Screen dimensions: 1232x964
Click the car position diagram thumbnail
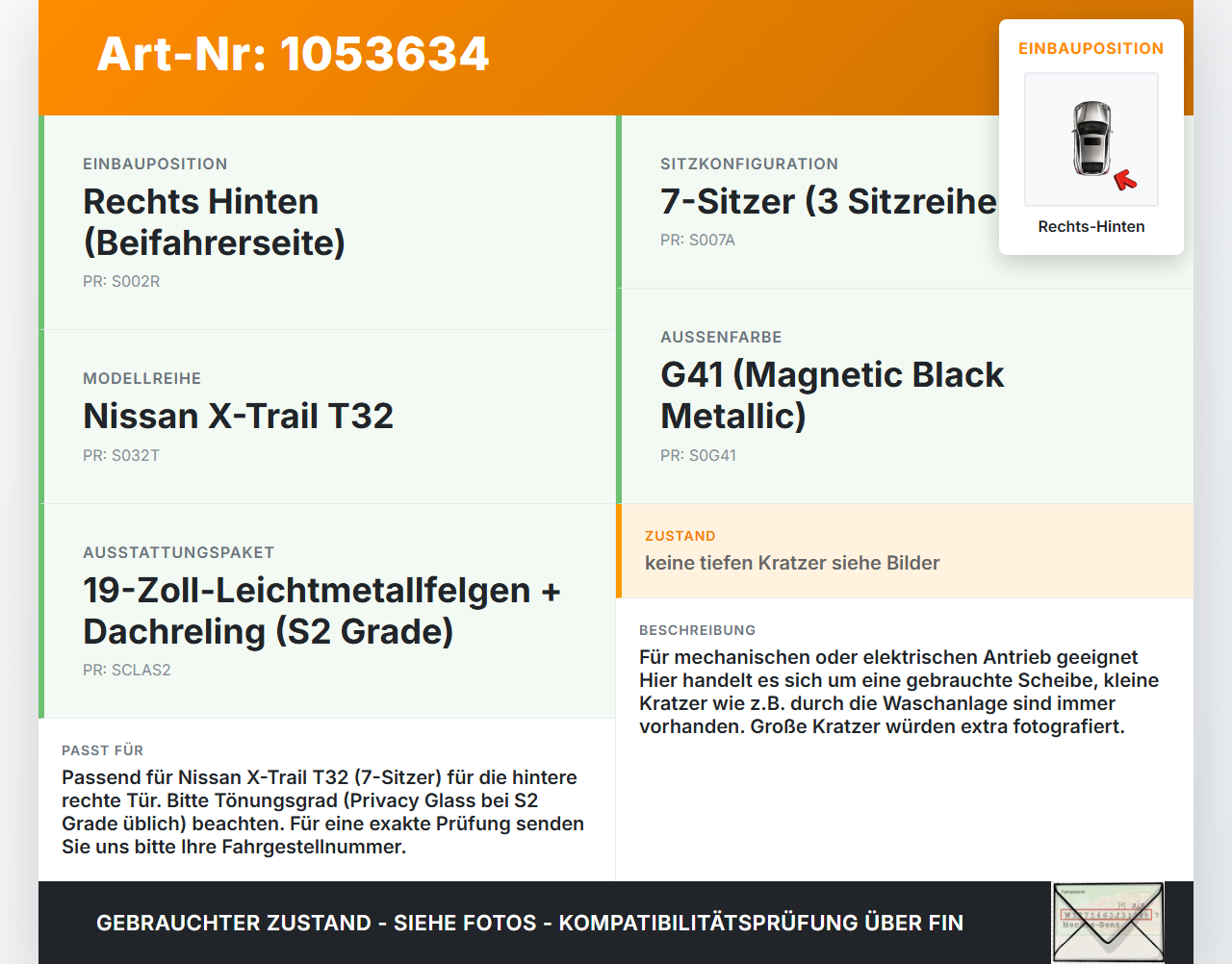[1091, 140]
